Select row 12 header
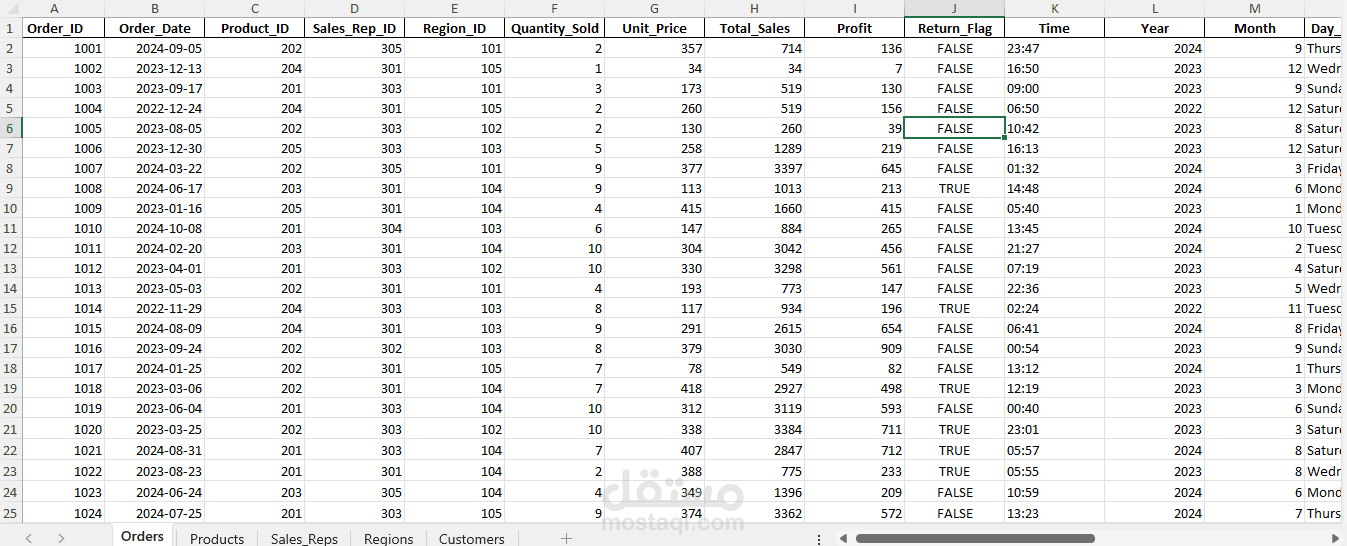The width and height of the screenshot is (1347, 546). 11,248
